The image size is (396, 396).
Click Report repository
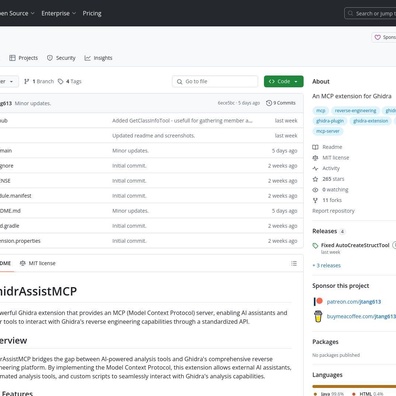[x=333, y=211]
